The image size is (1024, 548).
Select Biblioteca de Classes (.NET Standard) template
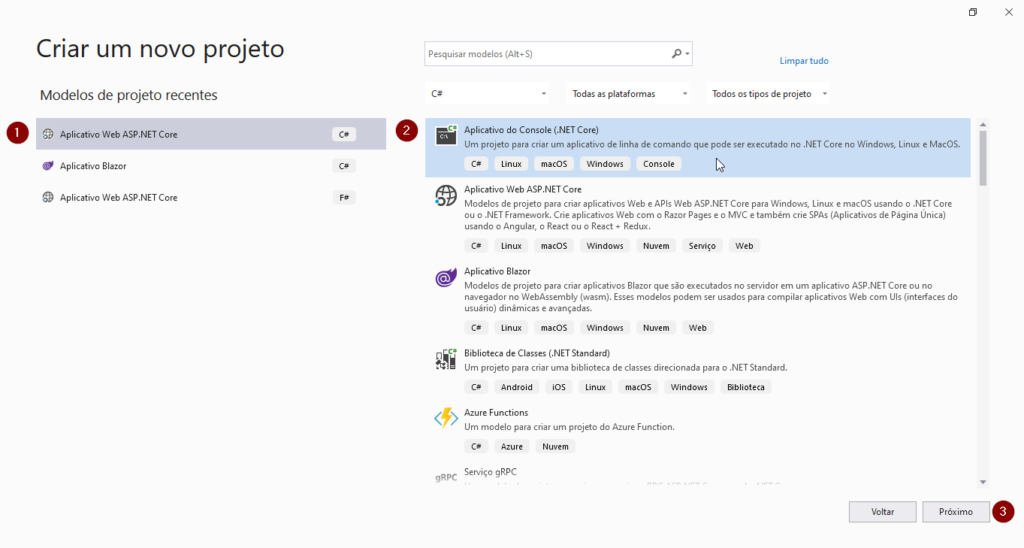point(697,371)
